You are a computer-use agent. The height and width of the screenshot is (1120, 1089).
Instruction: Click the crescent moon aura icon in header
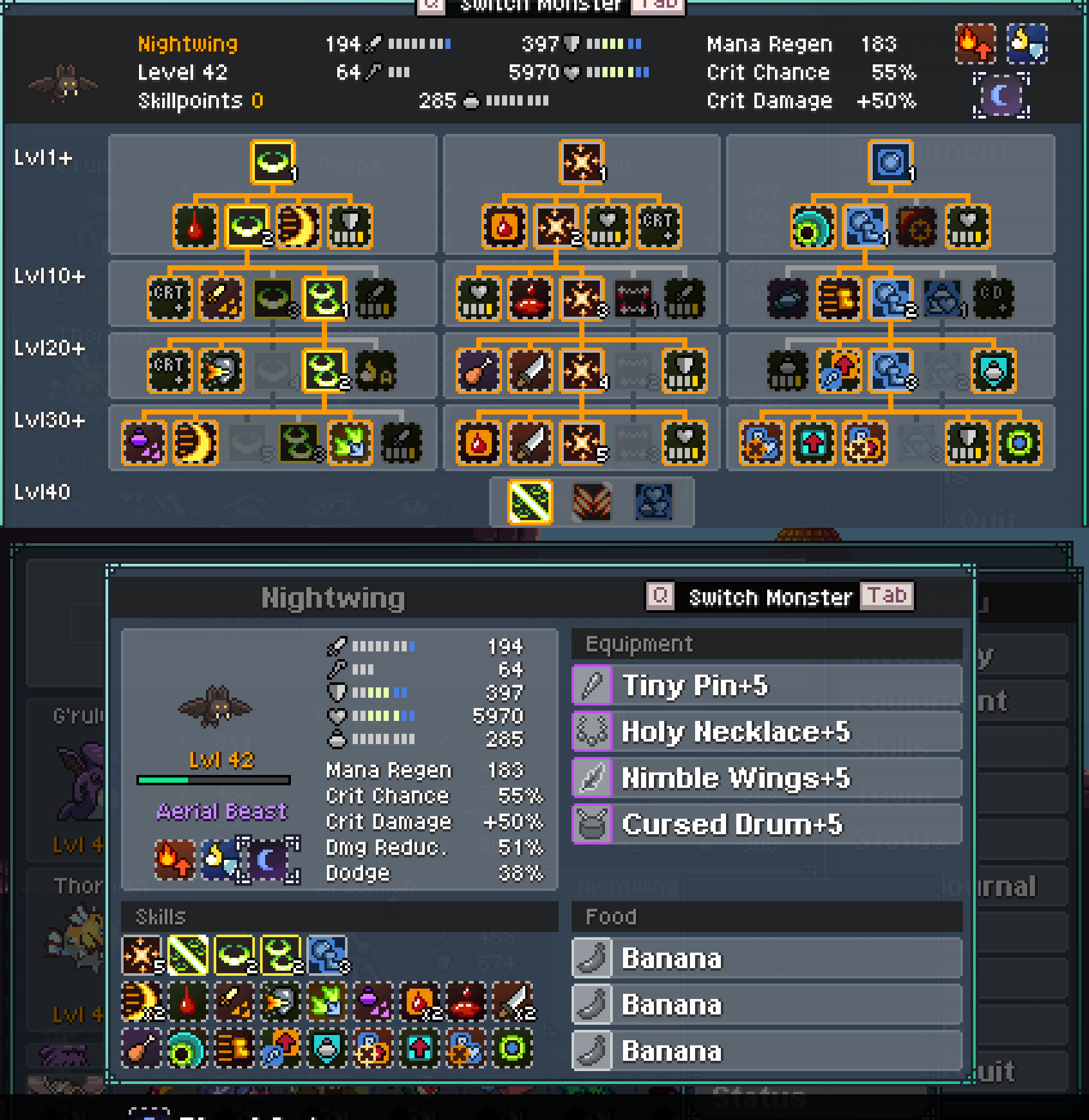1001,97
